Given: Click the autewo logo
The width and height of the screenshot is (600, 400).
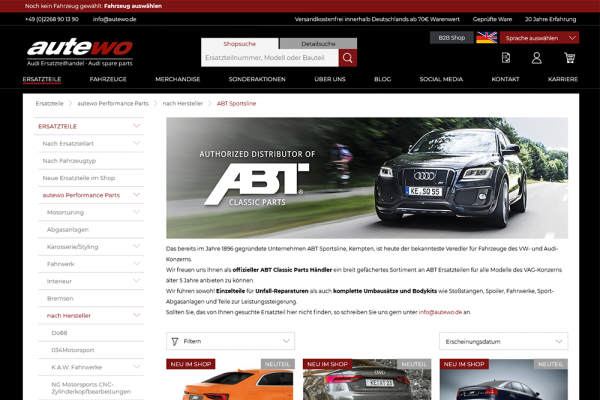Looking at the screenshot, I should (x=80, y=52).
